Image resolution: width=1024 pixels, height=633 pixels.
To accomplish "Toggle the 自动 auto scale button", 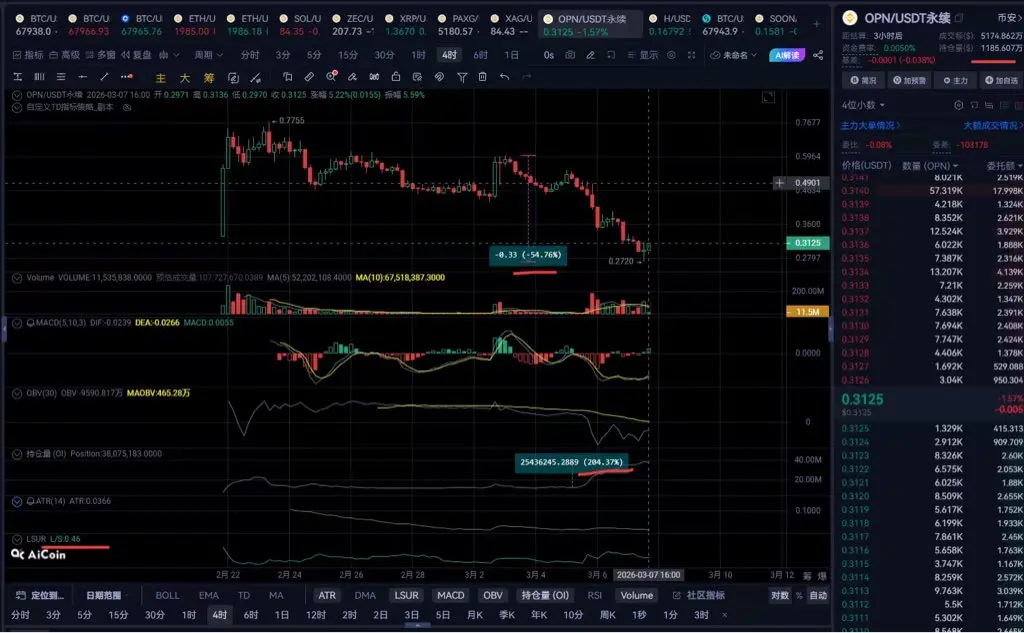I will (818, 596).
